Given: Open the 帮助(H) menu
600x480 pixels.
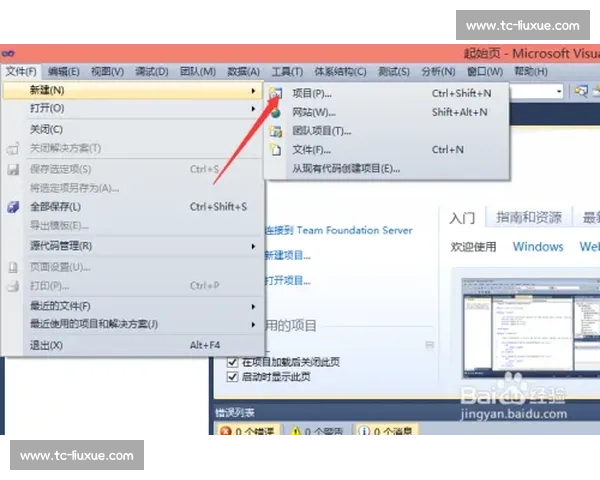Looking at the screenshot, I should tap(531, 72).
